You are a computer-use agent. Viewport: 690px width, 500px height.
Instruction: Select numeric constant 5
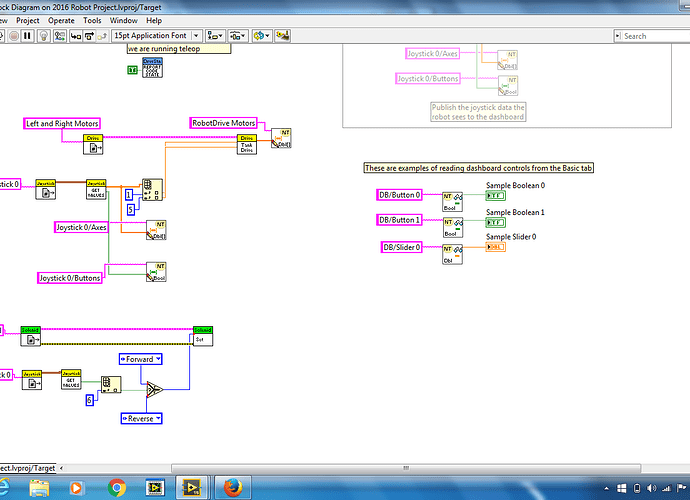131,210
